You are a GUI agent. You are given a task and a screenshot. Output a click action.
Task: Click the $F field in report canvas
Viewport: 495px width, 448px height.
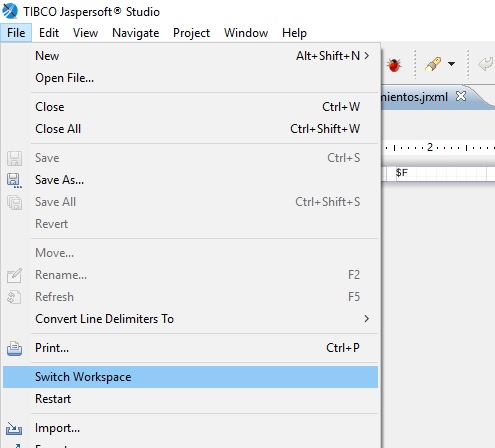click(x=401, y=173)
